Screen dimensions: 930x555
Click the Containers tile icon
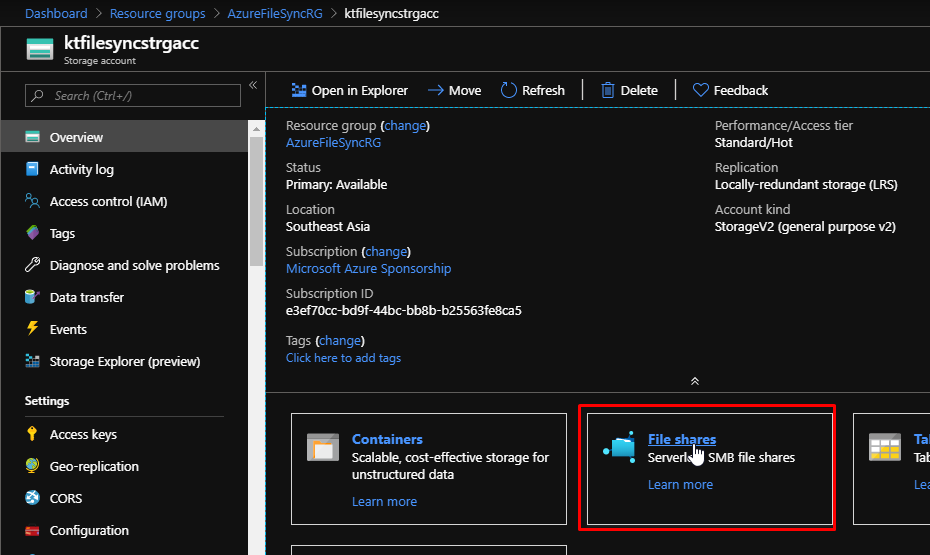point(323,447)
